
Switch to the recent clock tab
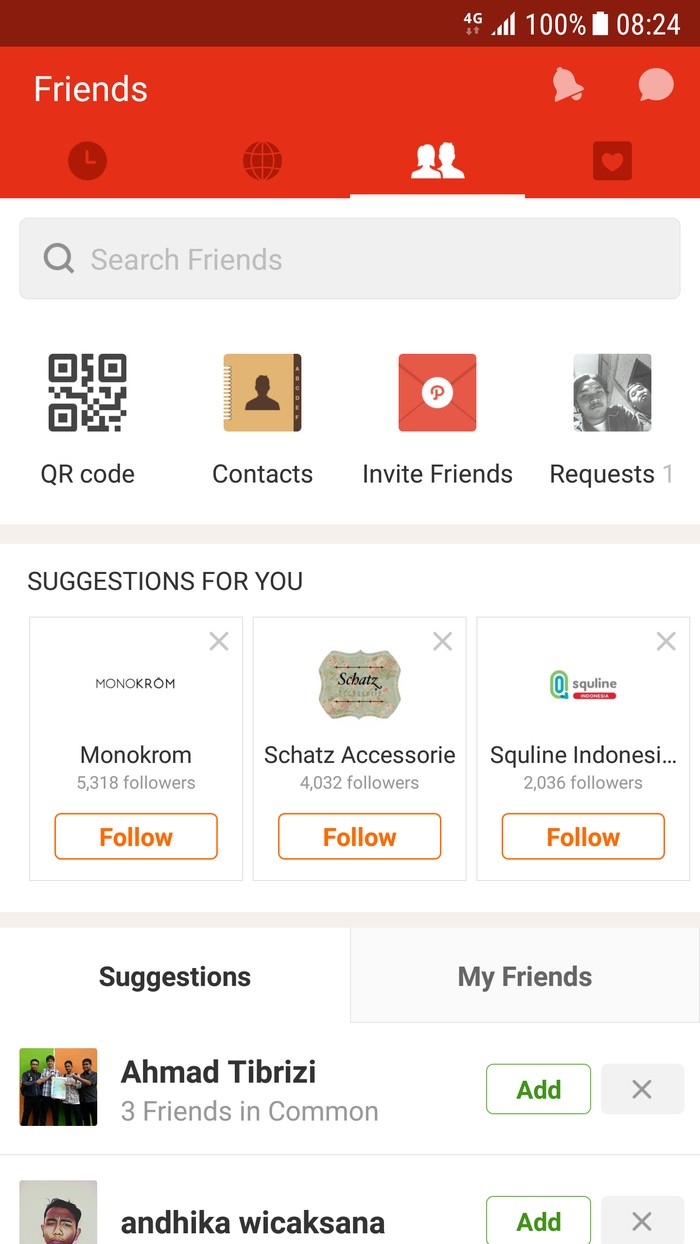coord(87,161)
